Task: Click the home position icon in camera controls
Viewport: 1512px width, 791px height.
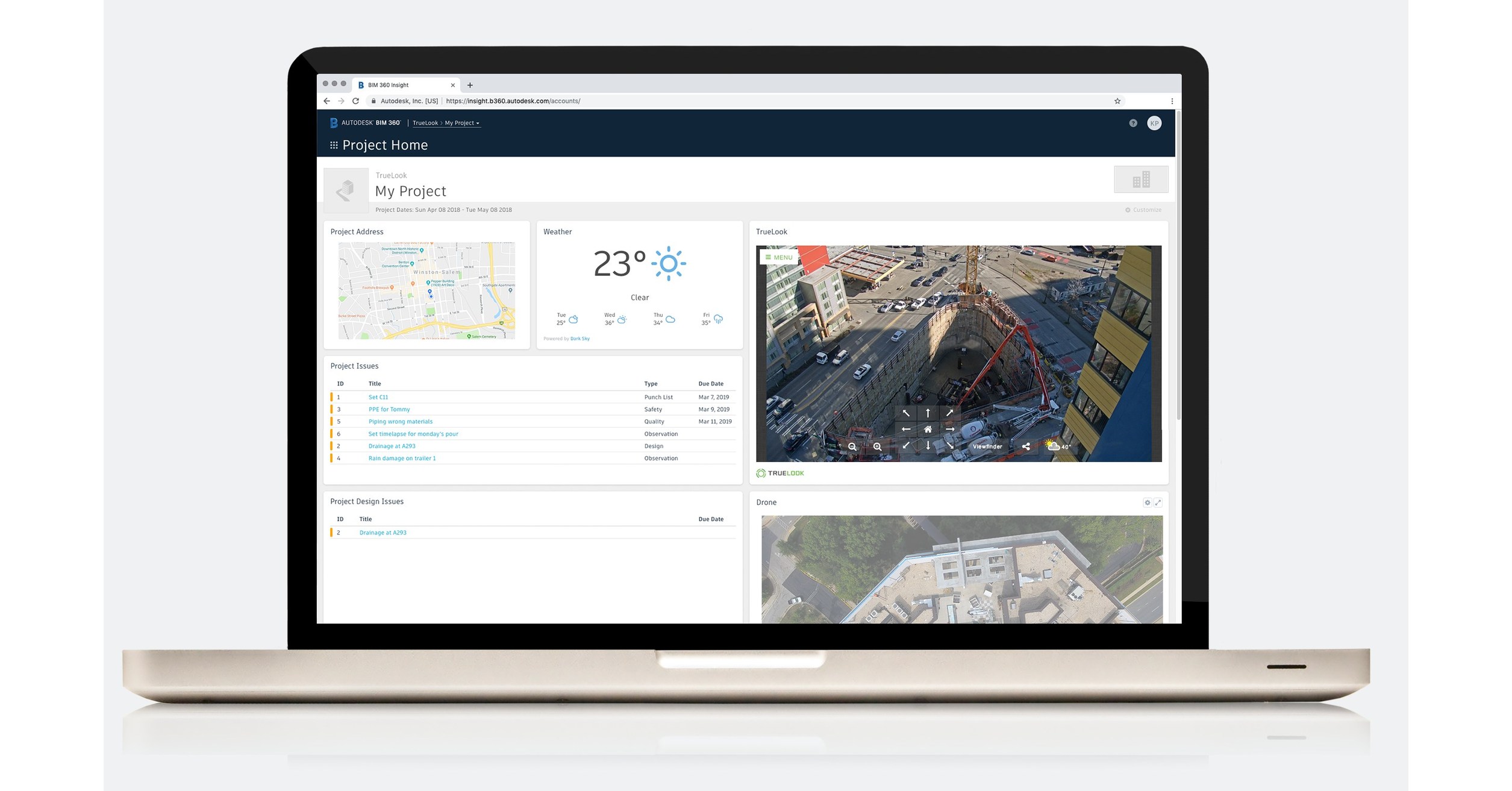Action: pos(928,429)
